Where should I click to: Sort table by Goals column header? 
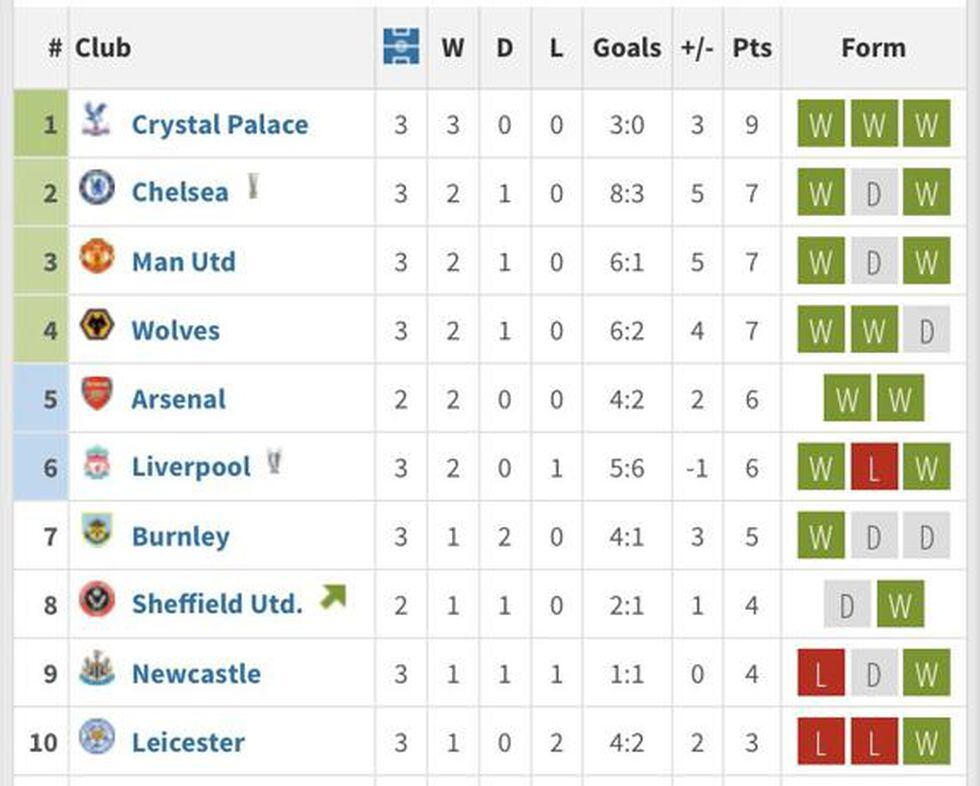(x=627, y=48)
